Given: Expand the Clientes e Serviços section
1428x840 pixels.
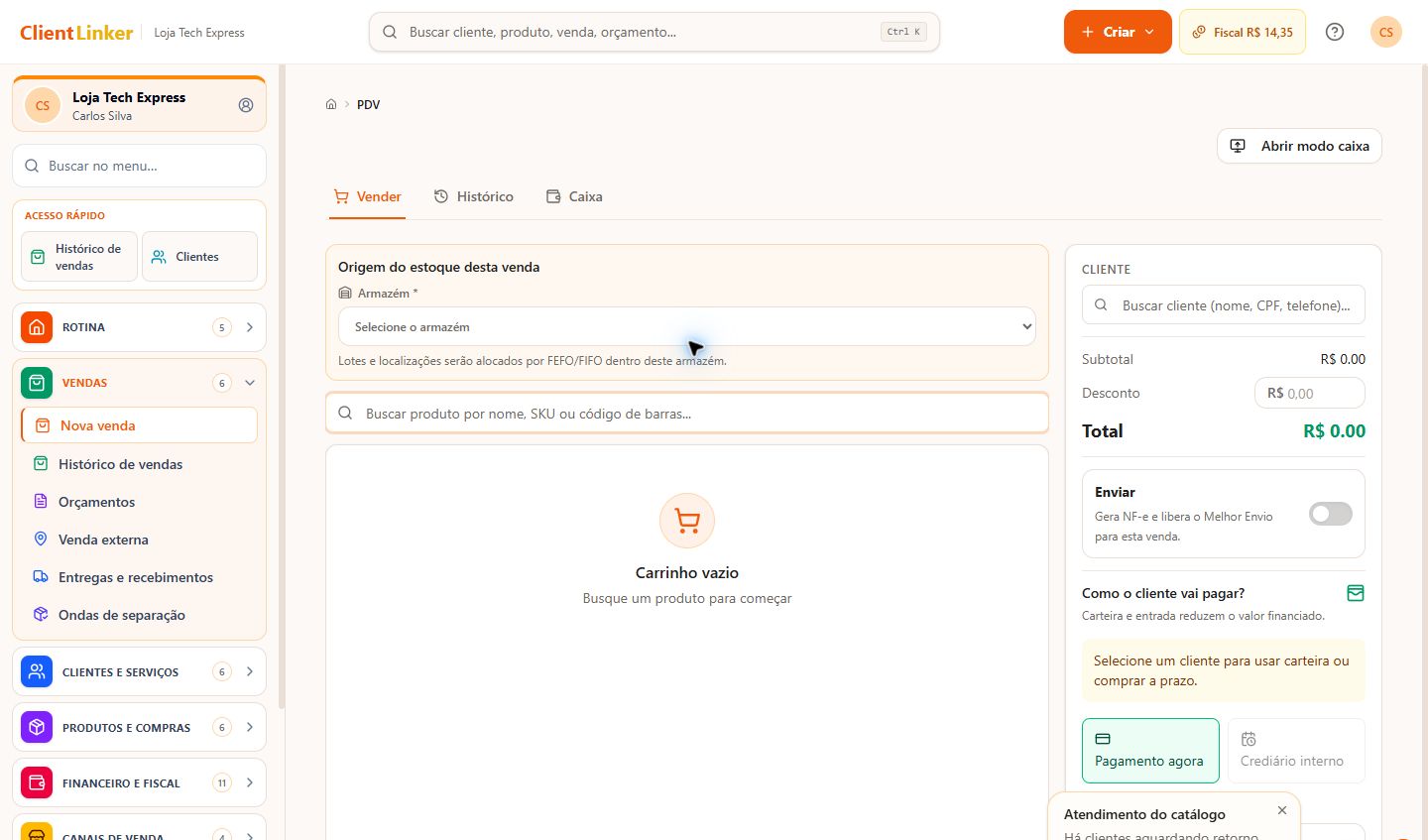Looking at the screenshot, I should coord(139,672).
